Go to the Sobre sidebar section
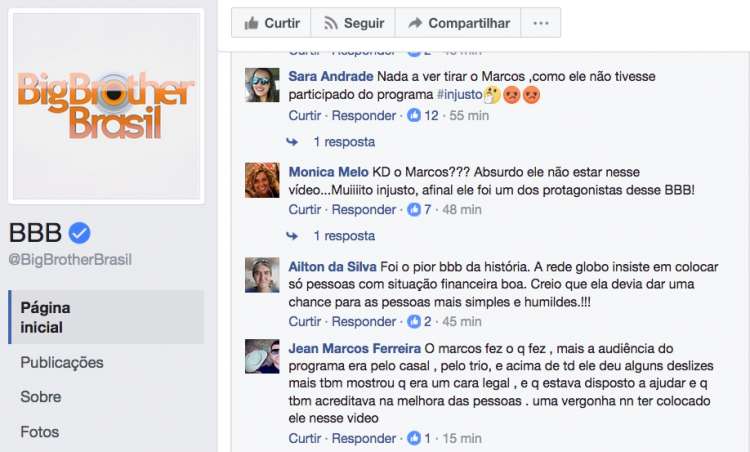 [x=41, y=397]
